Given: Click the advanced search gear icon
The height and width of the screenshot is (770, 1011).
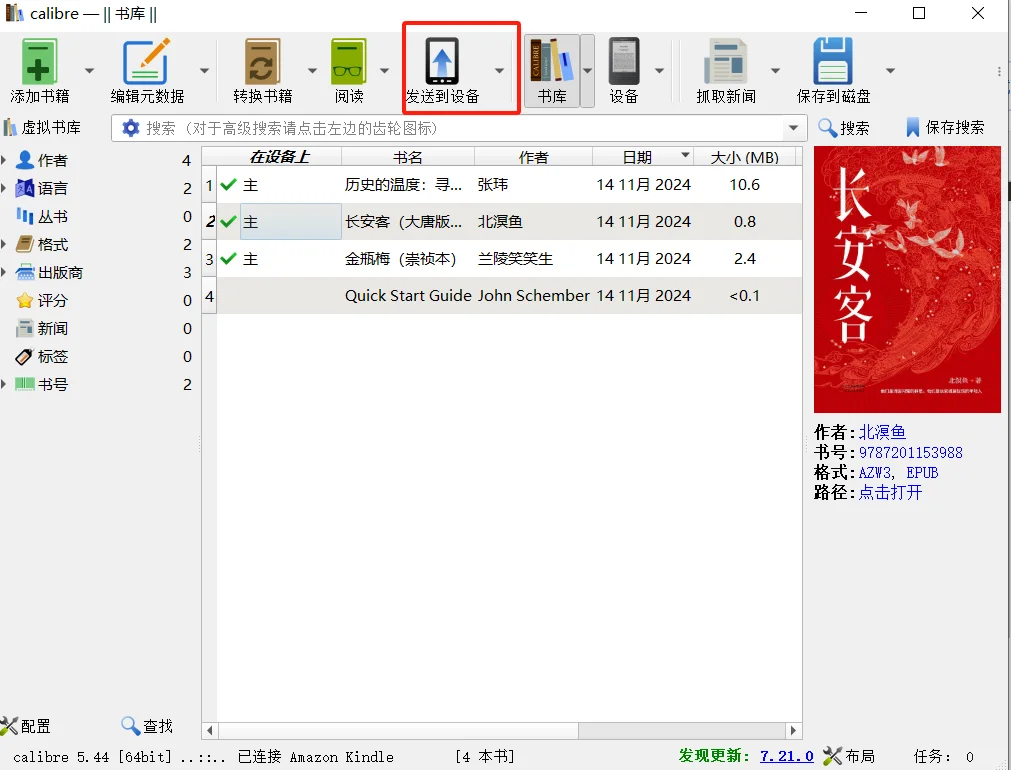Looking at the screenshot, I should click(x=131, y=128).
